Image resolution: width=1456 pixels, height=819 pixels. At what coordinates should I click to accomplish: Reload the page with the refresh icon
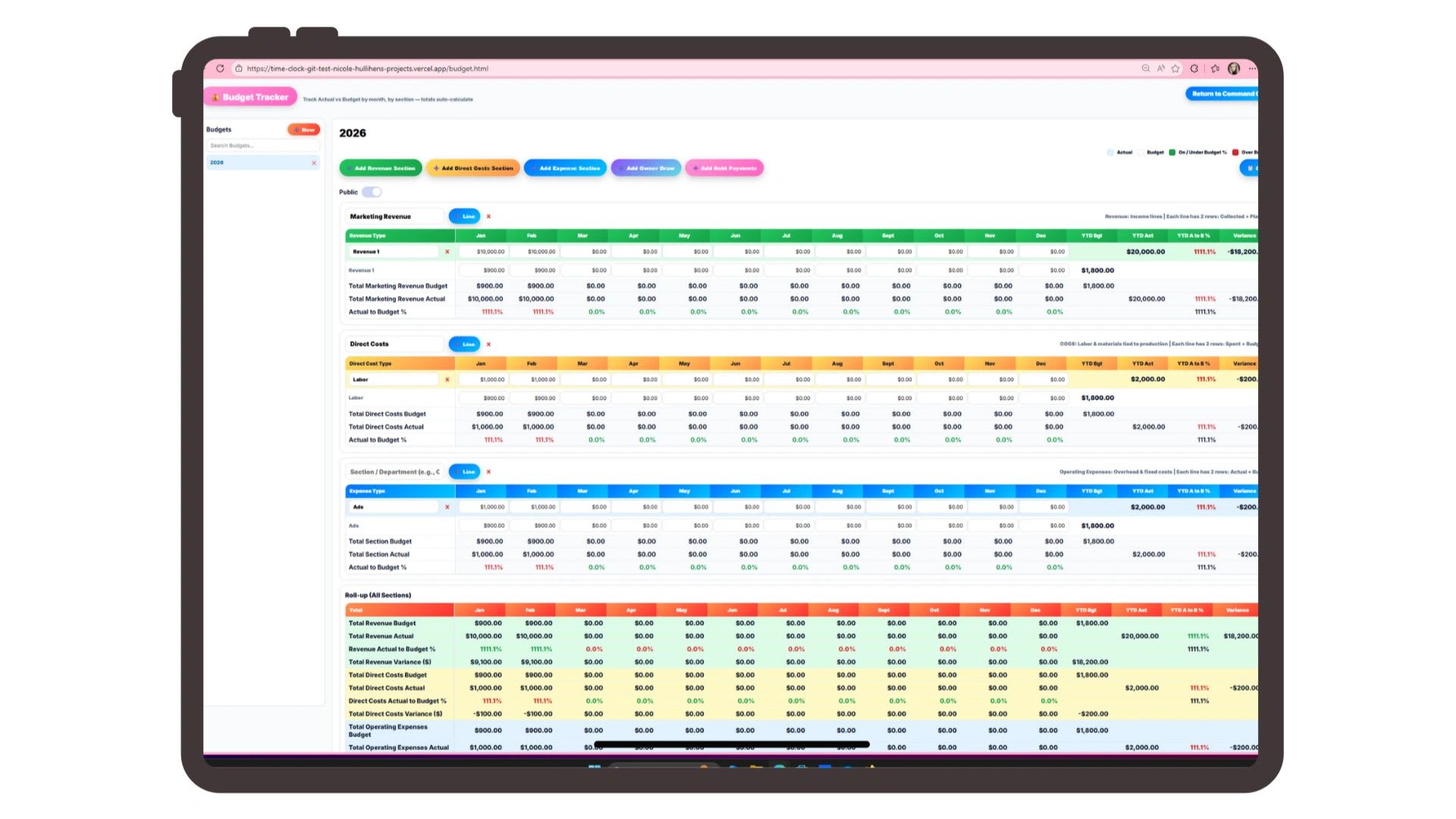tap(220, 68)
